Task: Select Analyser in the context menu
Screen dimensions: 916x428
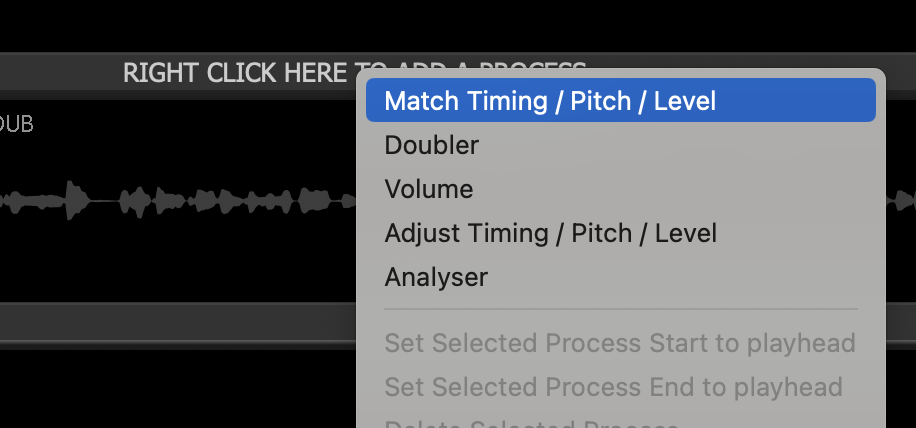Action: [436, 277]
